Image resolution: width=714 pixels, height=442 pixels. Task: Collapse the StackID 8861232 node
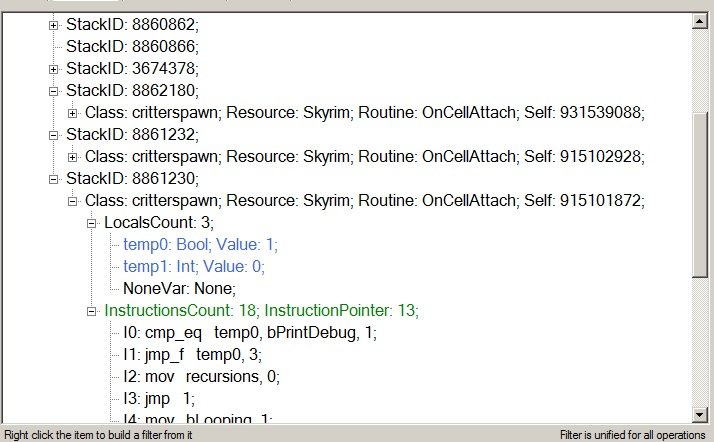coord(53,135)
